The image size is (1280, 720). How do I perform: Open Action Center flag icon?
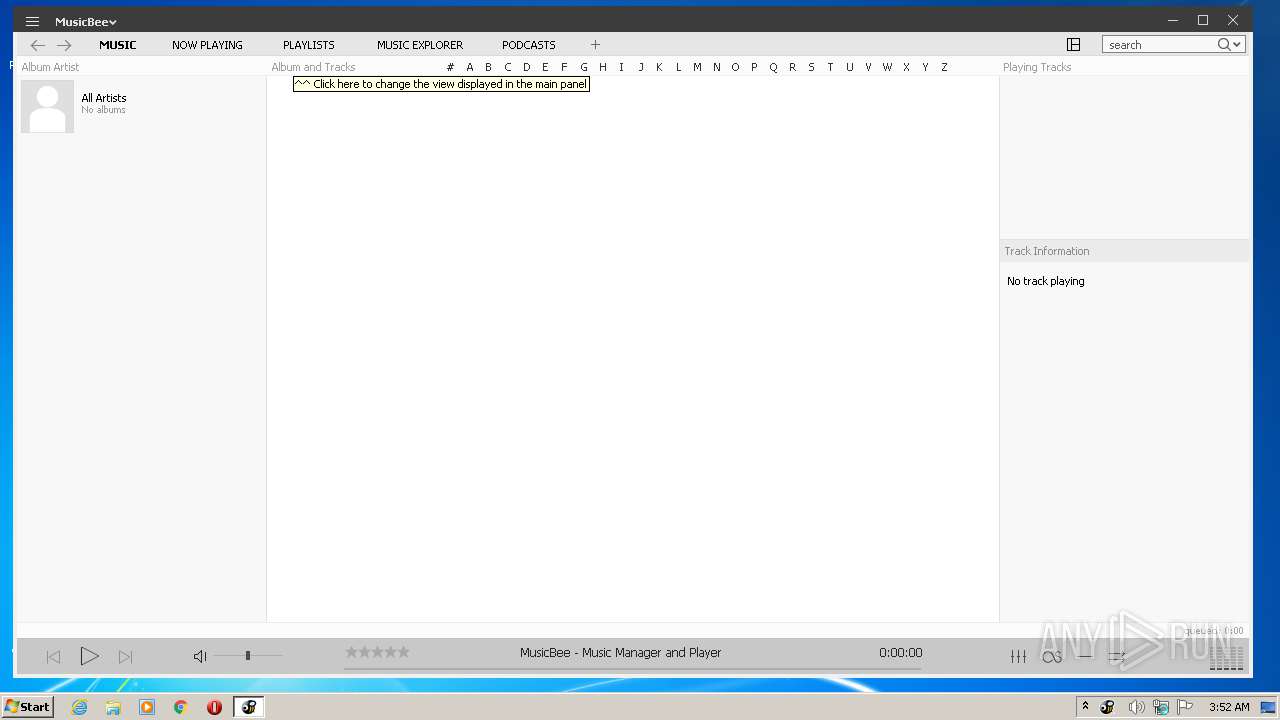click(1187, 707)
